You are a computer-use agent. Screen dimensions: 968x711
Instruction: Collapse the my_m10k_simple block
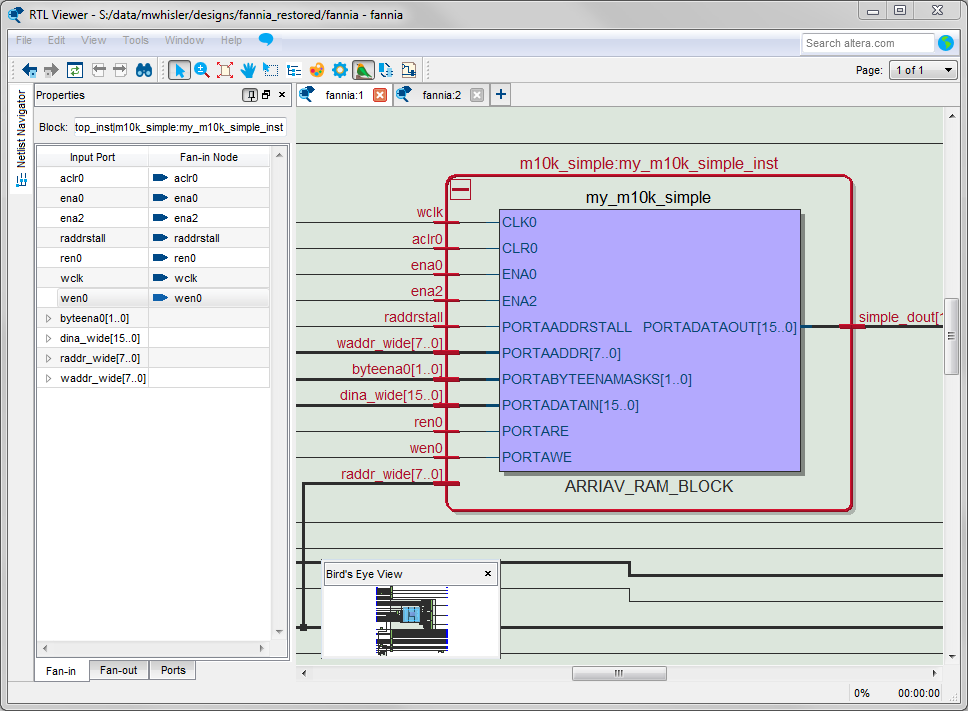tap(461, 190)
